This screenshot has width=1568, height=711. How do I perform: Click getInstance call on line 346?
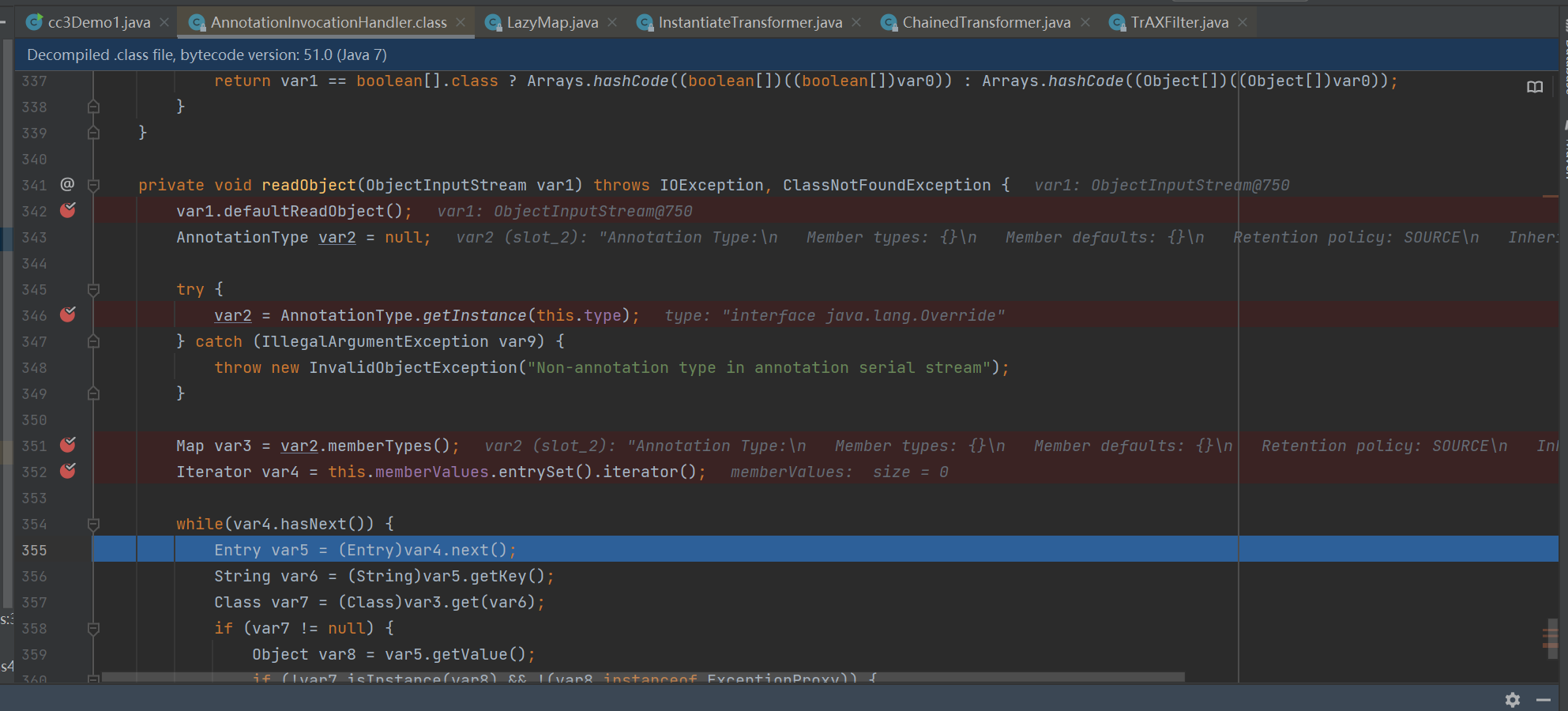tap(474, 315)
